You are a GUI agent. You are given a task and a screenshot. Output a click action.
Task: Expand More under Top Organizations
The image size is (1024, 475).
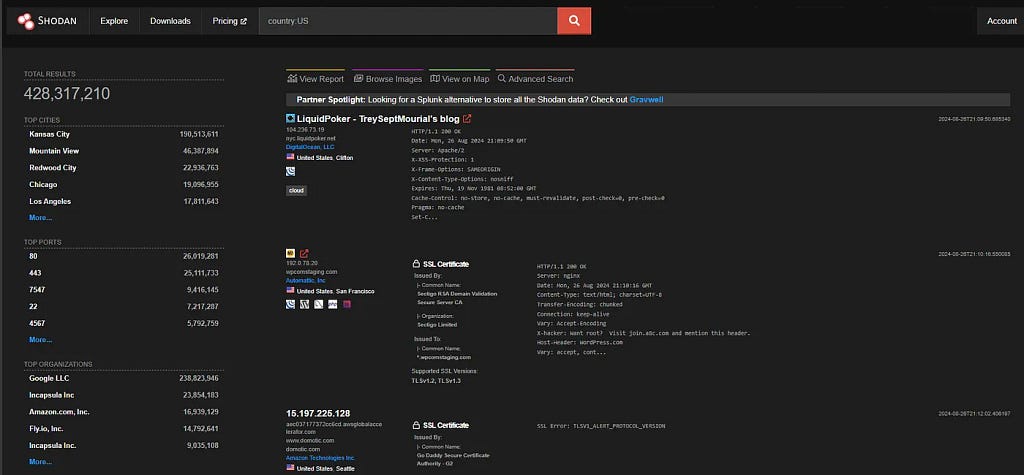pyautogui.click(x=40, y=461)
